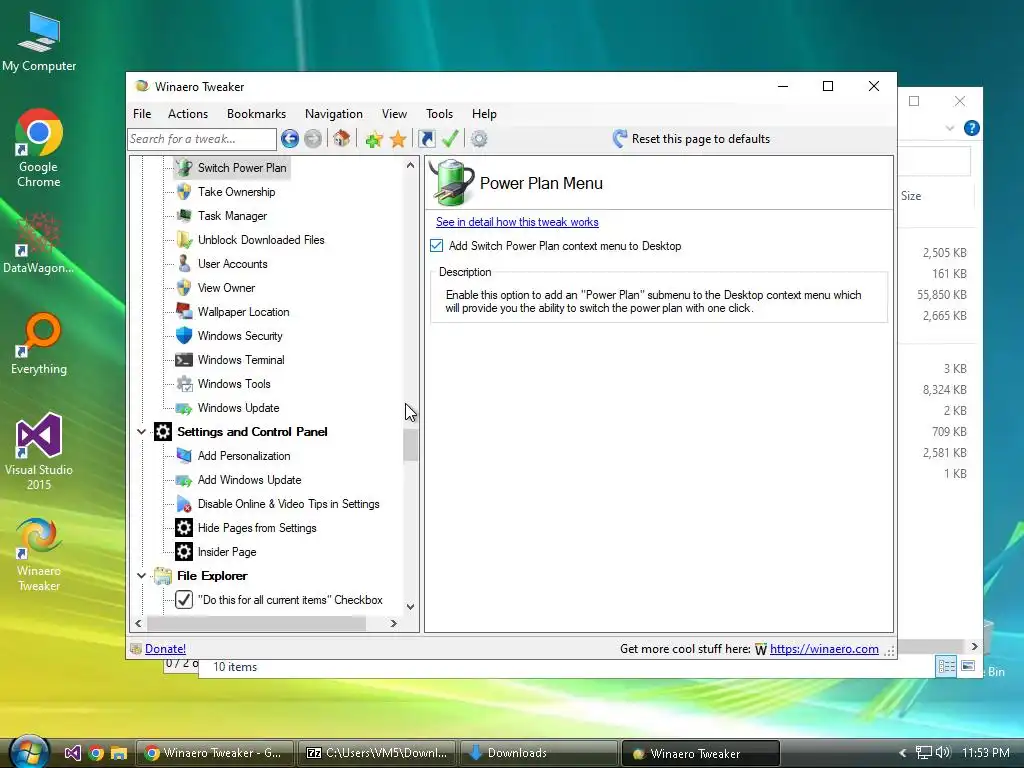1024x768 pixels.
Task: Open the https://winaero.com link
Action: (824, 648)
